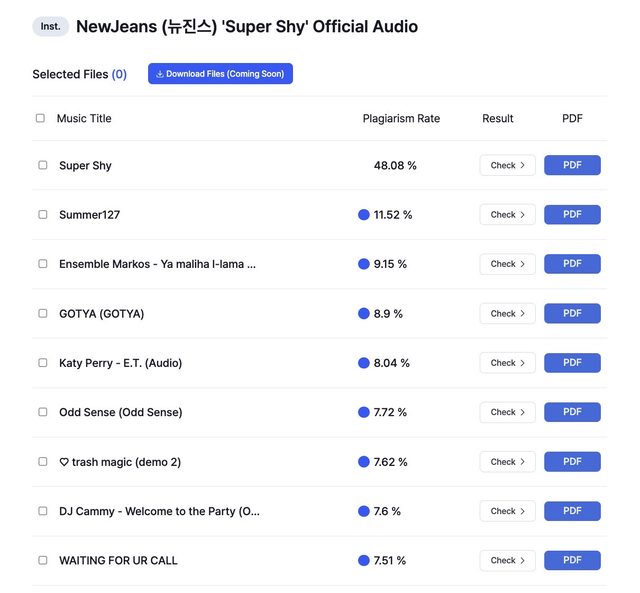Open Check result for Odd Sense
640x593 pixels.
click(x=507, y=412)
